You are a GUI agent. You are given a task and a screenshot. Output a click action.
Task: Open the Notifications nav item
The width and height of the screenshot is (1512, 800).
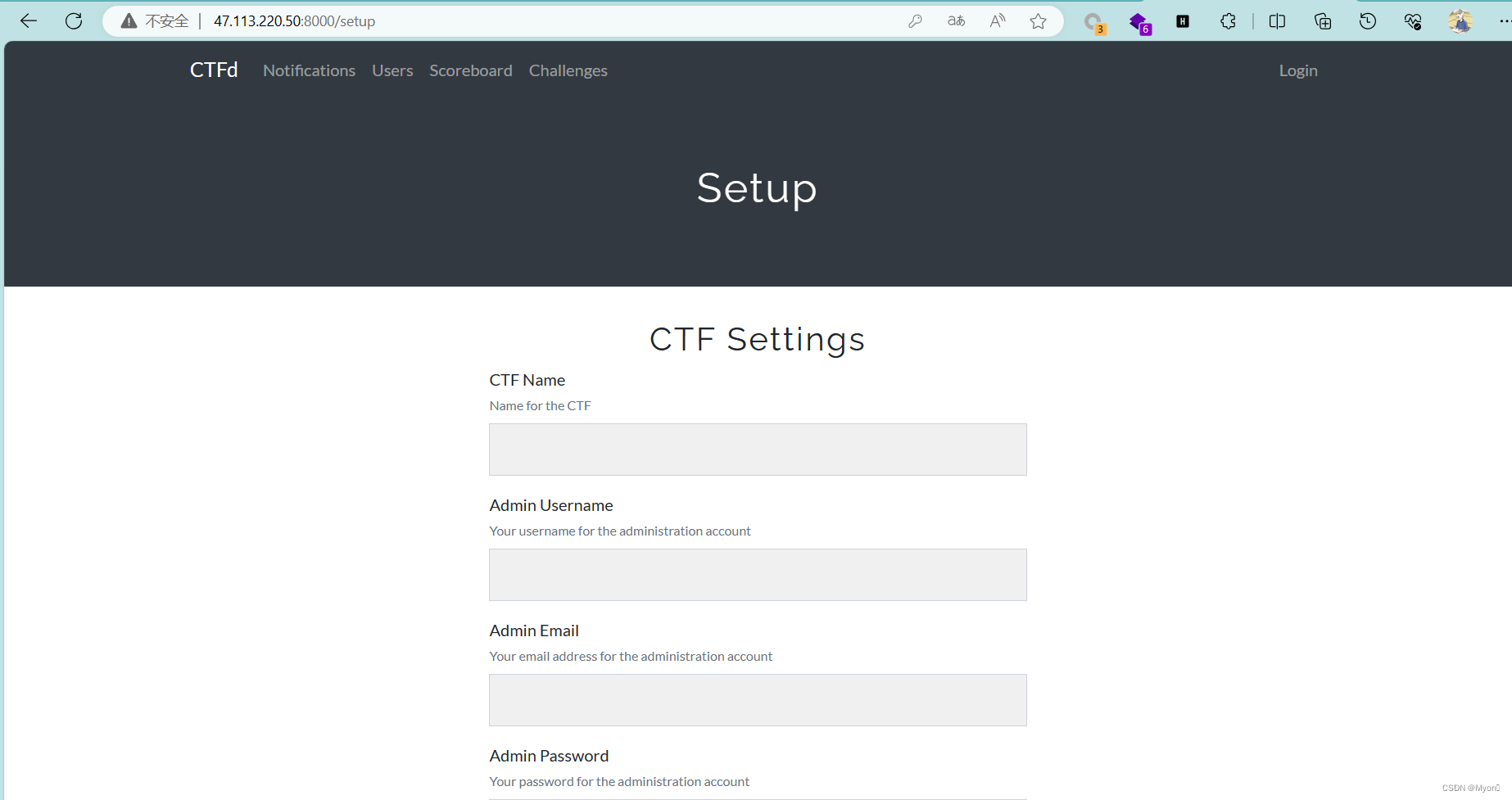click(x=309, y=70)
